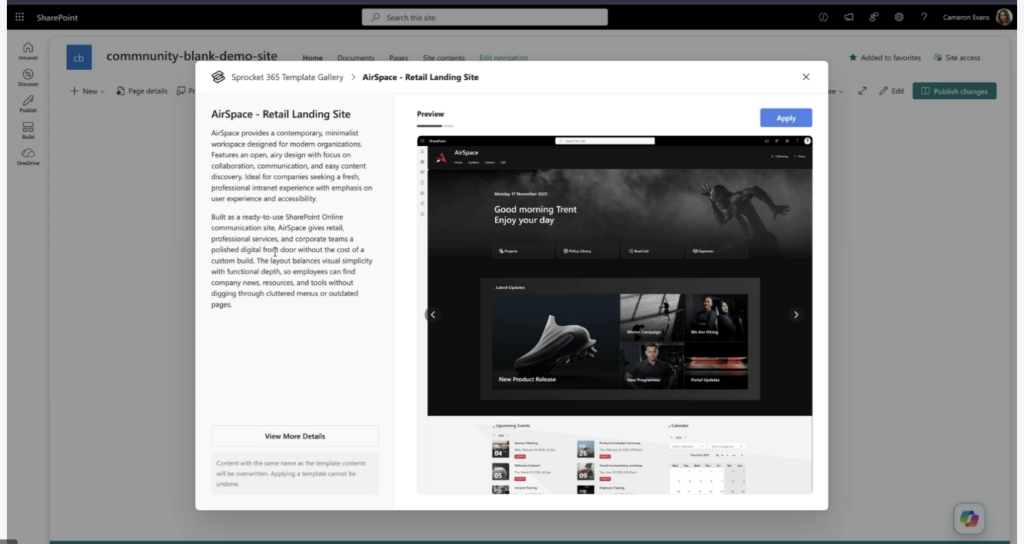Open Page details

pyautogui.click(x=142, y=91)
